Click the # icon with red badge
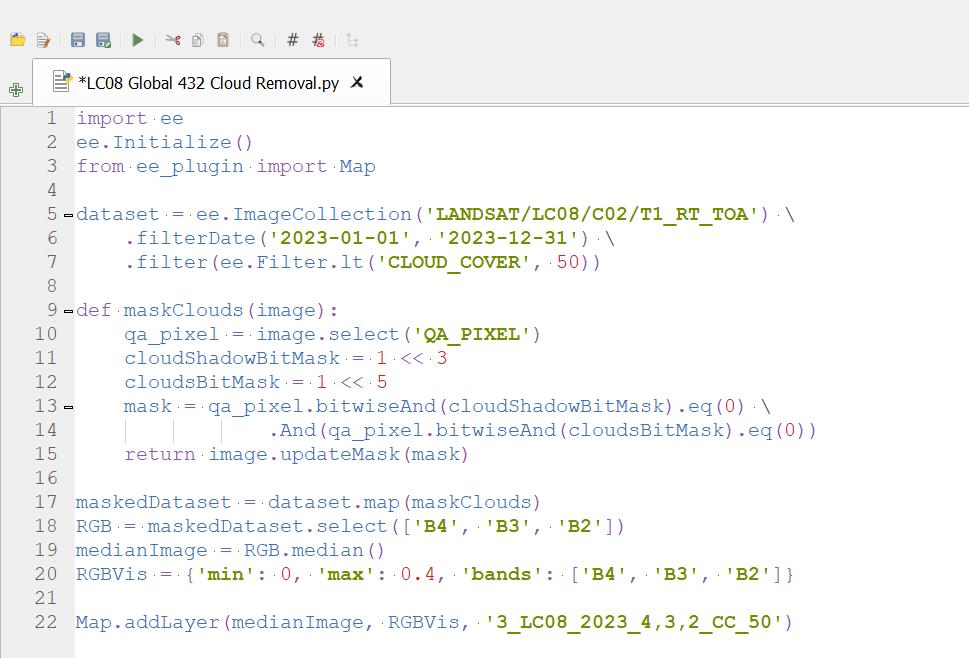Viewport: 969px width, 658px height. pos(318,40)
